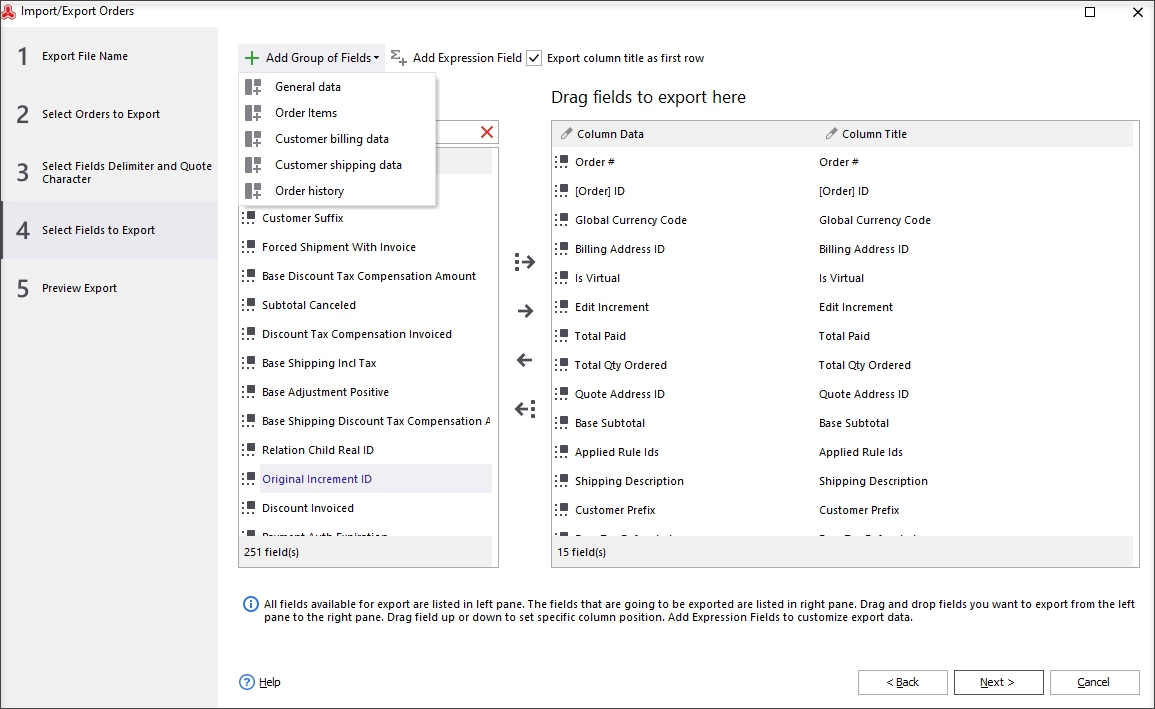Select Billing Address ID in Column Data
Image resolution: width=1155 pixels, height=709 pixels.
coord(619,249)
